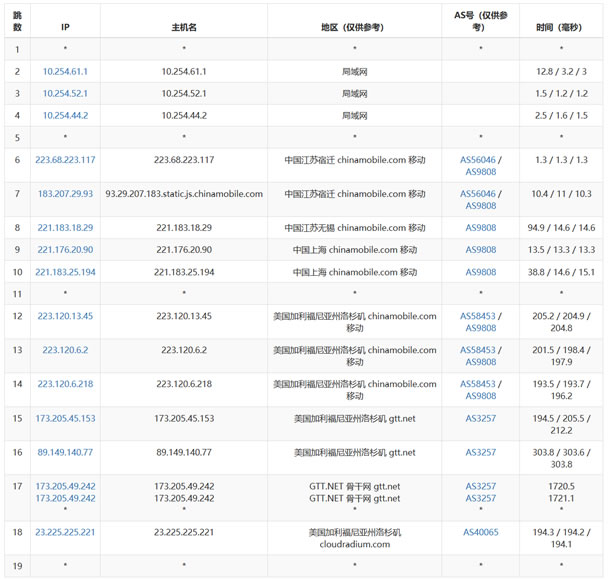Viewport: 608px width, 580px height.
Task: Open the 10.254.44.2 IP column link
Action: click(65, 115)
